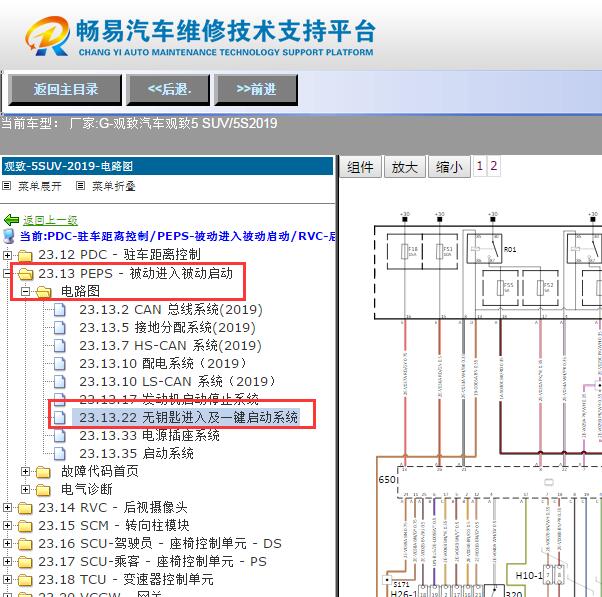This screenshot has height=597, width=602.
Task: Click document icon for 23.13.33 电源插座系统
Action: (x=60, y=436)
